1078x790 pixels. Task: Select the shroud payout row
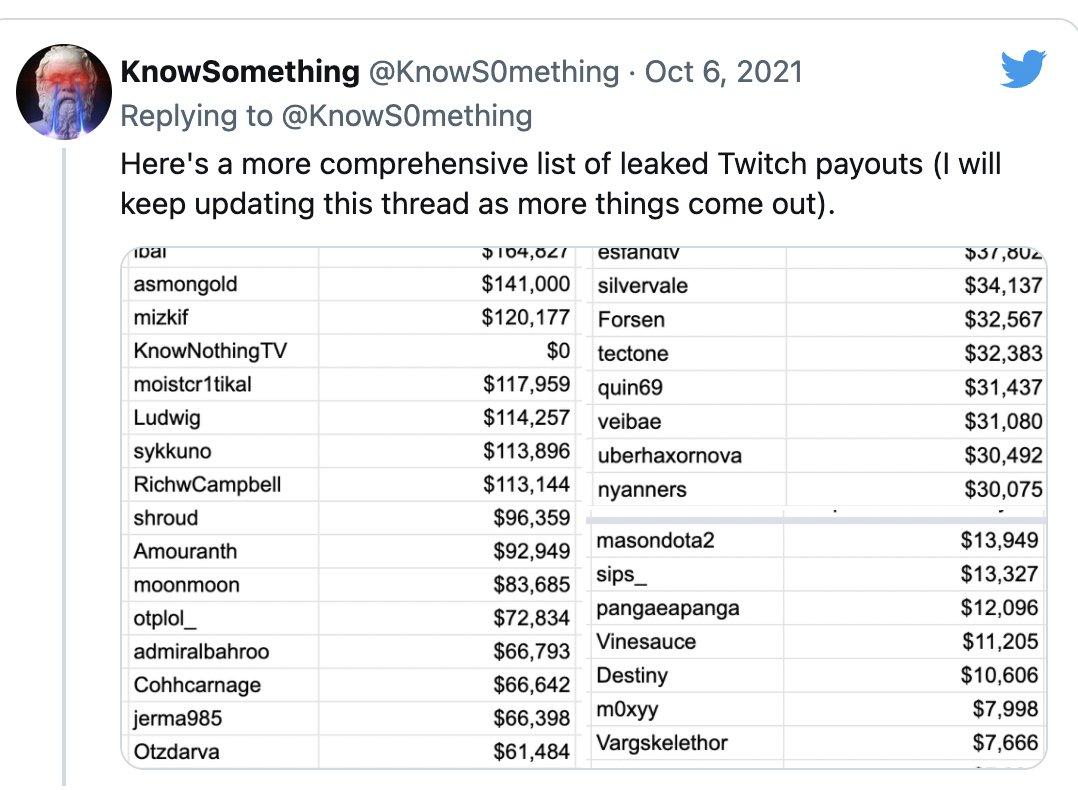coord(351,518)
